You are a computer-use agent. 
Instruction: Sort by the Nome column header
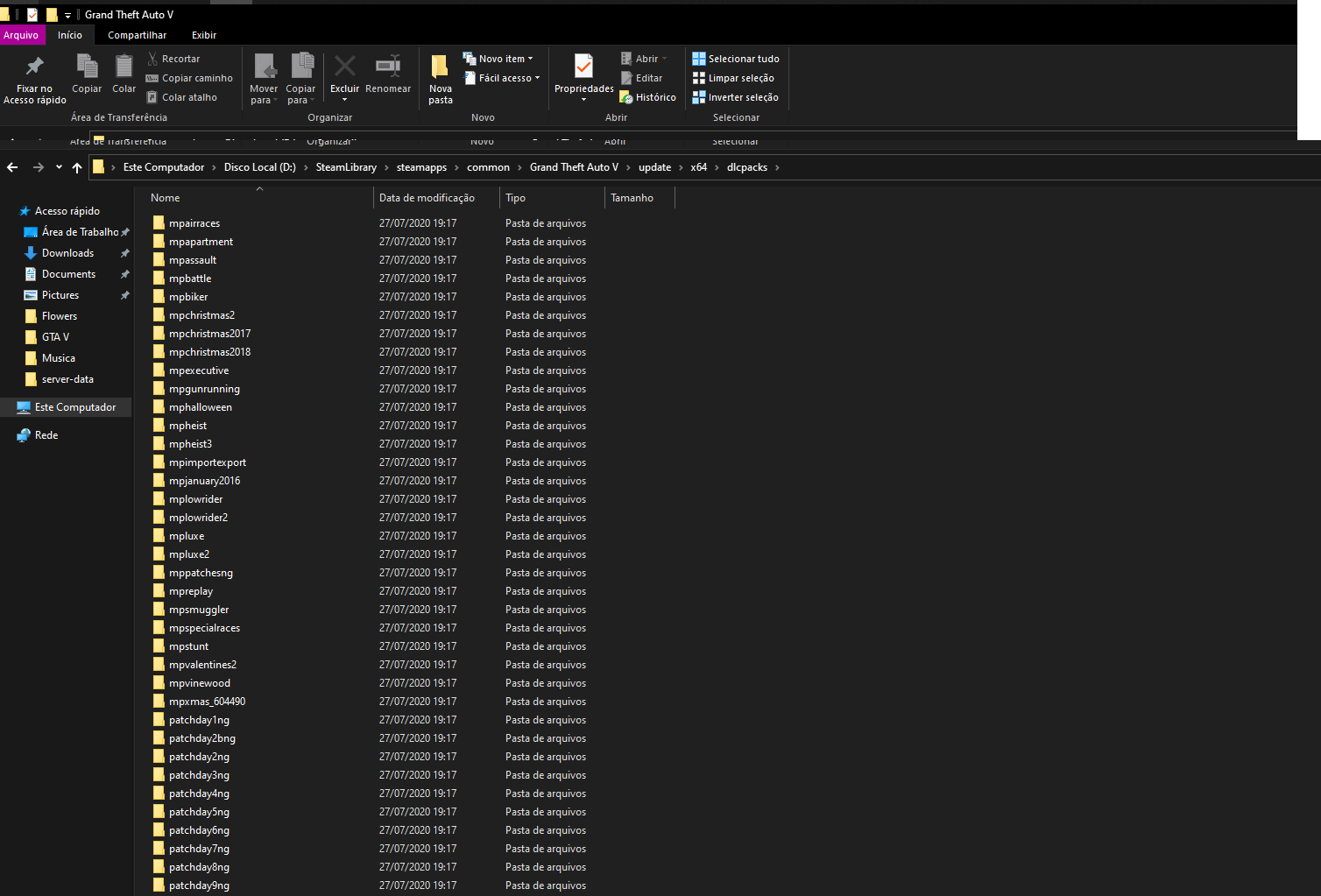(x=258, y=198)
